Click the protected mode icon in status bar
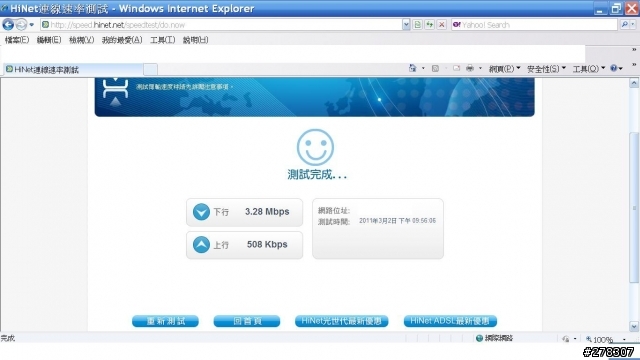 click(x=565, y=339)
